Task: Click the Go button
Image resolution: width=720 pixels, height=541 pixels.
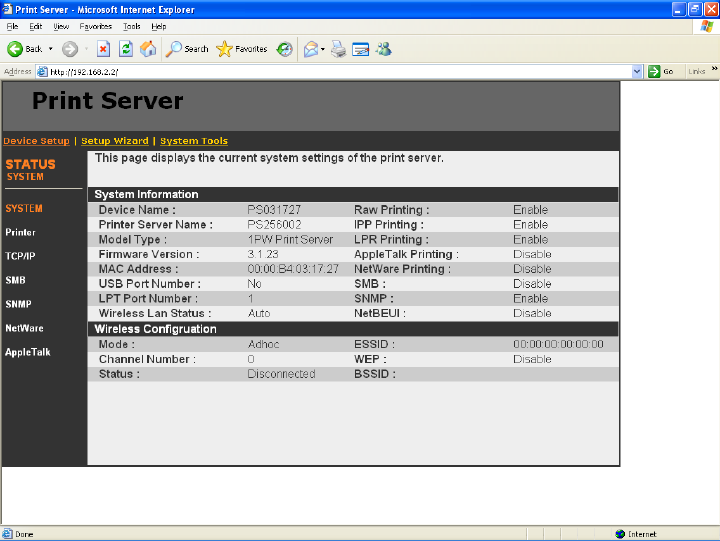Action: pos(661,71)
